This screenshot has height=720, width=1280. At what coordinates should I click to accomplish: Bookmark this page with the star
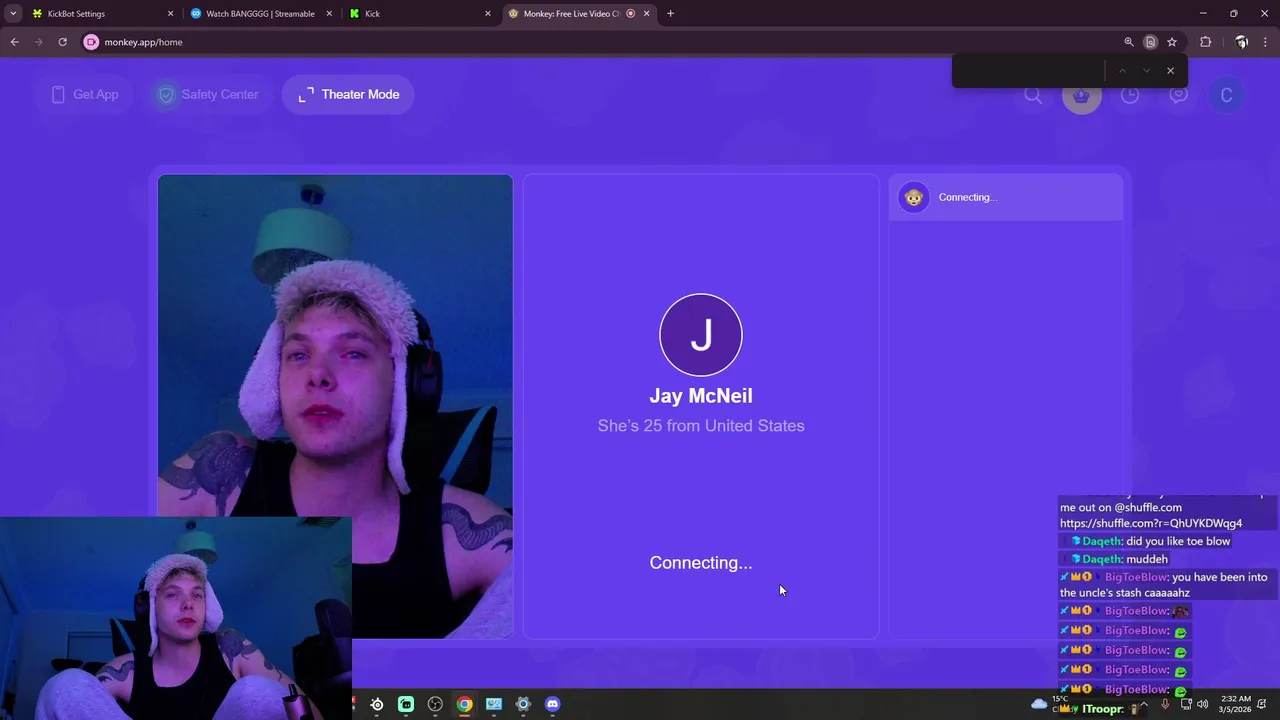(x=1172, y=42)
